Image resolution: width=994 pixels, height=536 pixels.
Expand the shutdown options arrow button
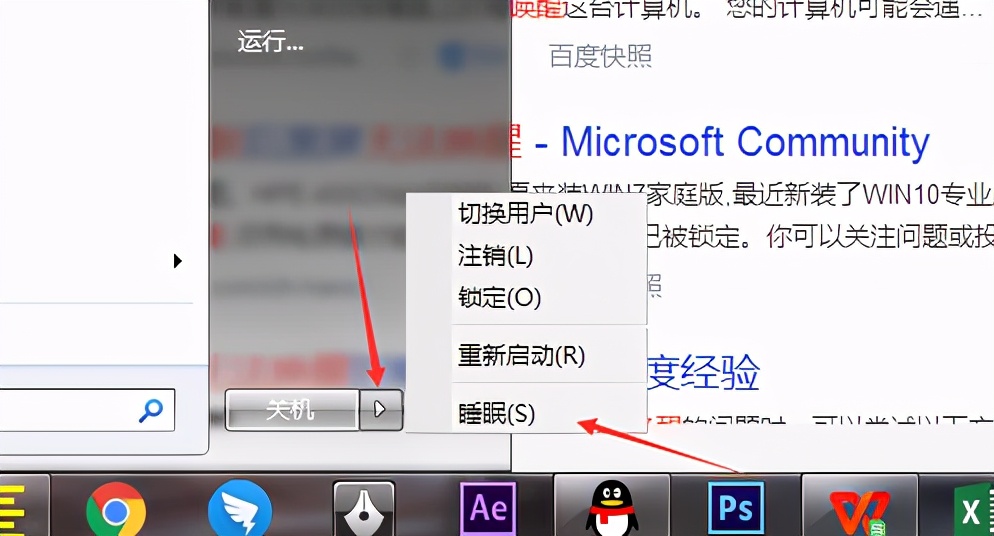pyautogui.click(x=381, y=410)
